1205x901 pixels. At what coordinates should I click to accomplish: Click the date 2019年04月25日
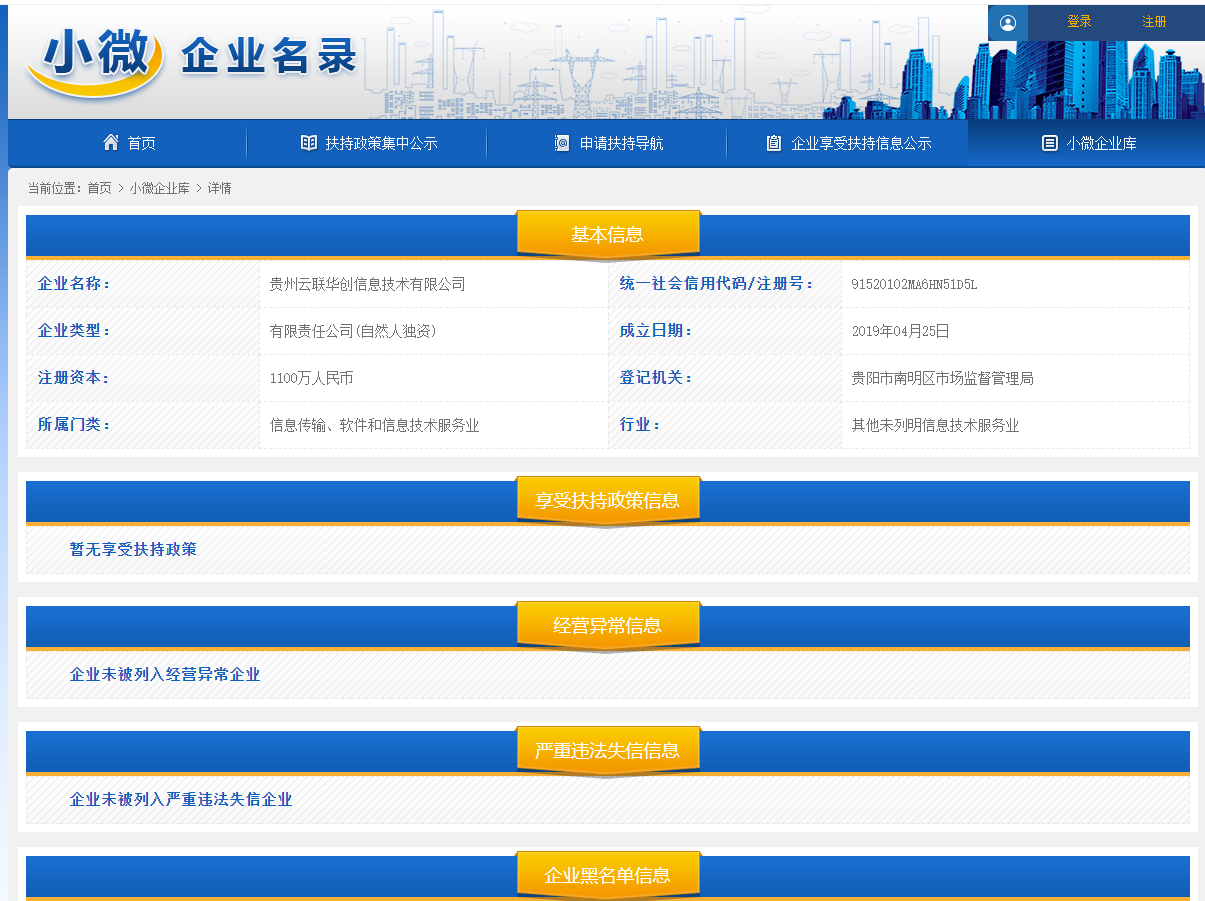coord(900,331)
